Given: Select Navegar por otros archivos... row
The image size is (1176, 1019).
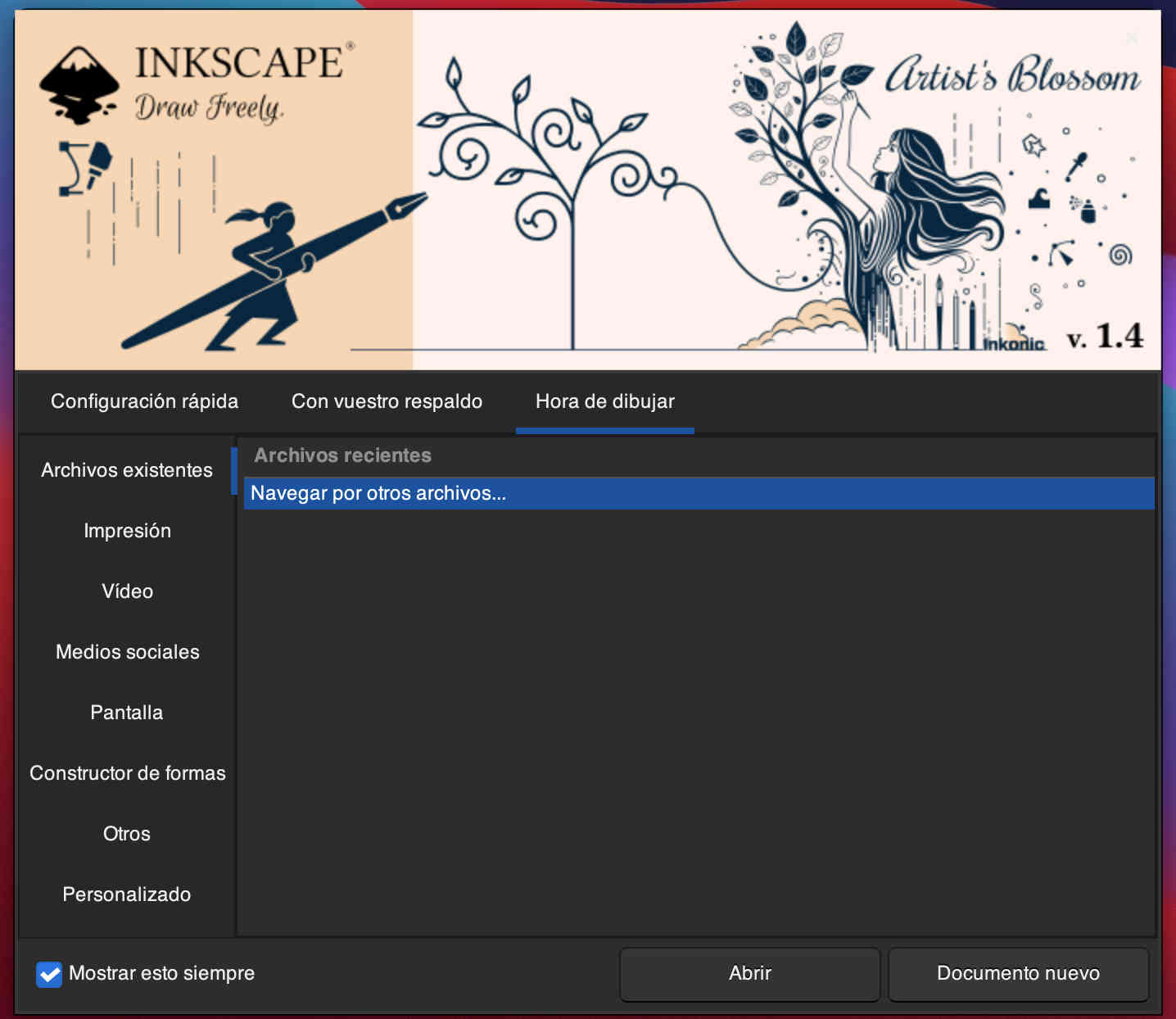Looking at the screenshot, I should click(699, 493).
